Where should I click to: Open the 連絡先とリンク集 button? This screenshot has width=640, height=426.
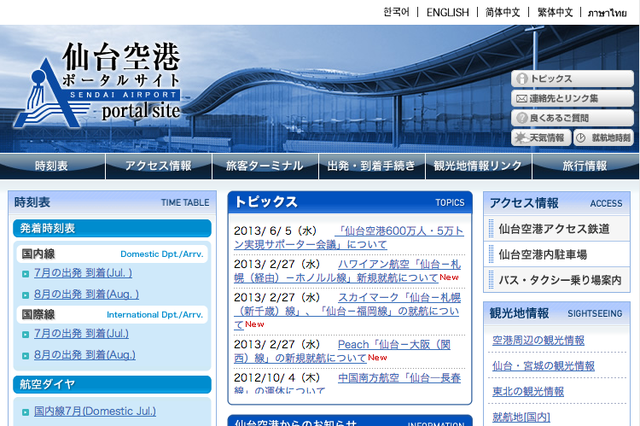tap(572, 98)
